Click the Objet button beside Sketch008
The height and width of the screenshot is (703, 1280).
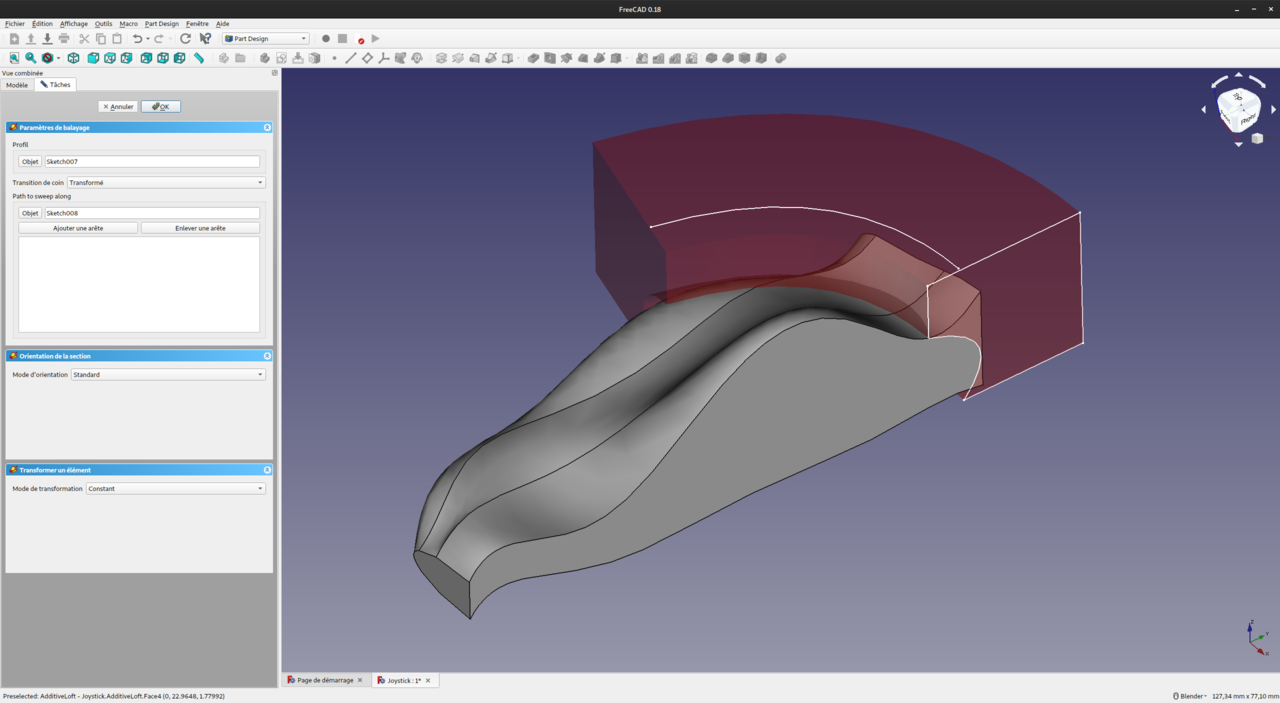click(30, 213)
